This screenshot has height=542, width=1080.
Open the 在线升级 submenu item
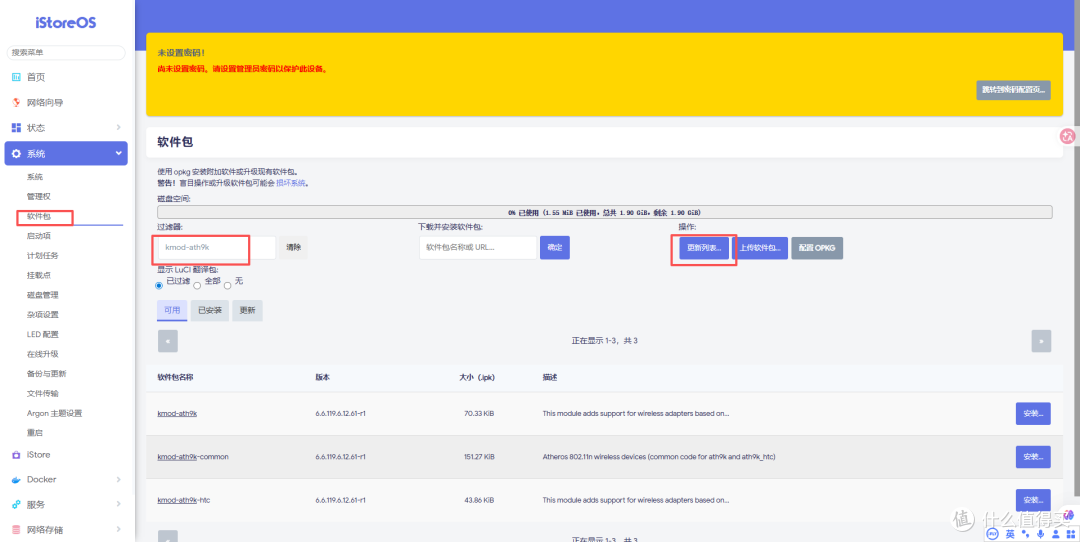(x=43, y=354)
